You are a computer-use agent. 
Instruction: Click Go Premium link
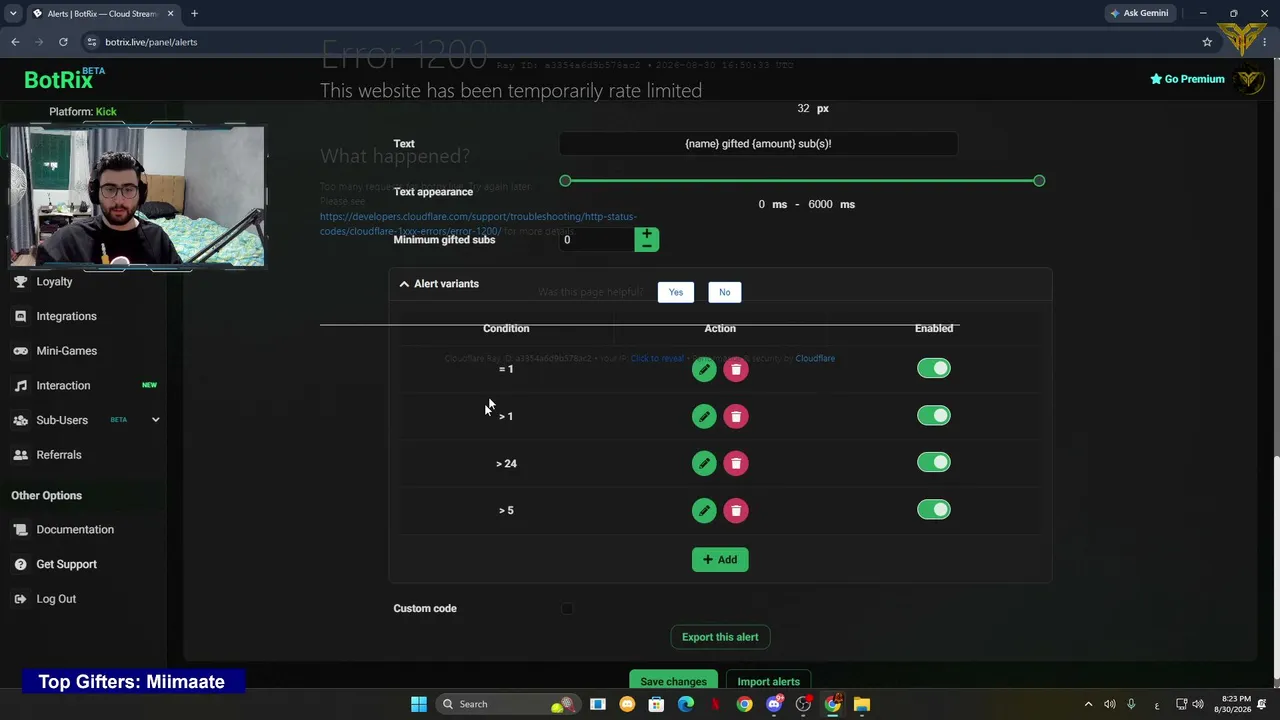click(1187, 79)
